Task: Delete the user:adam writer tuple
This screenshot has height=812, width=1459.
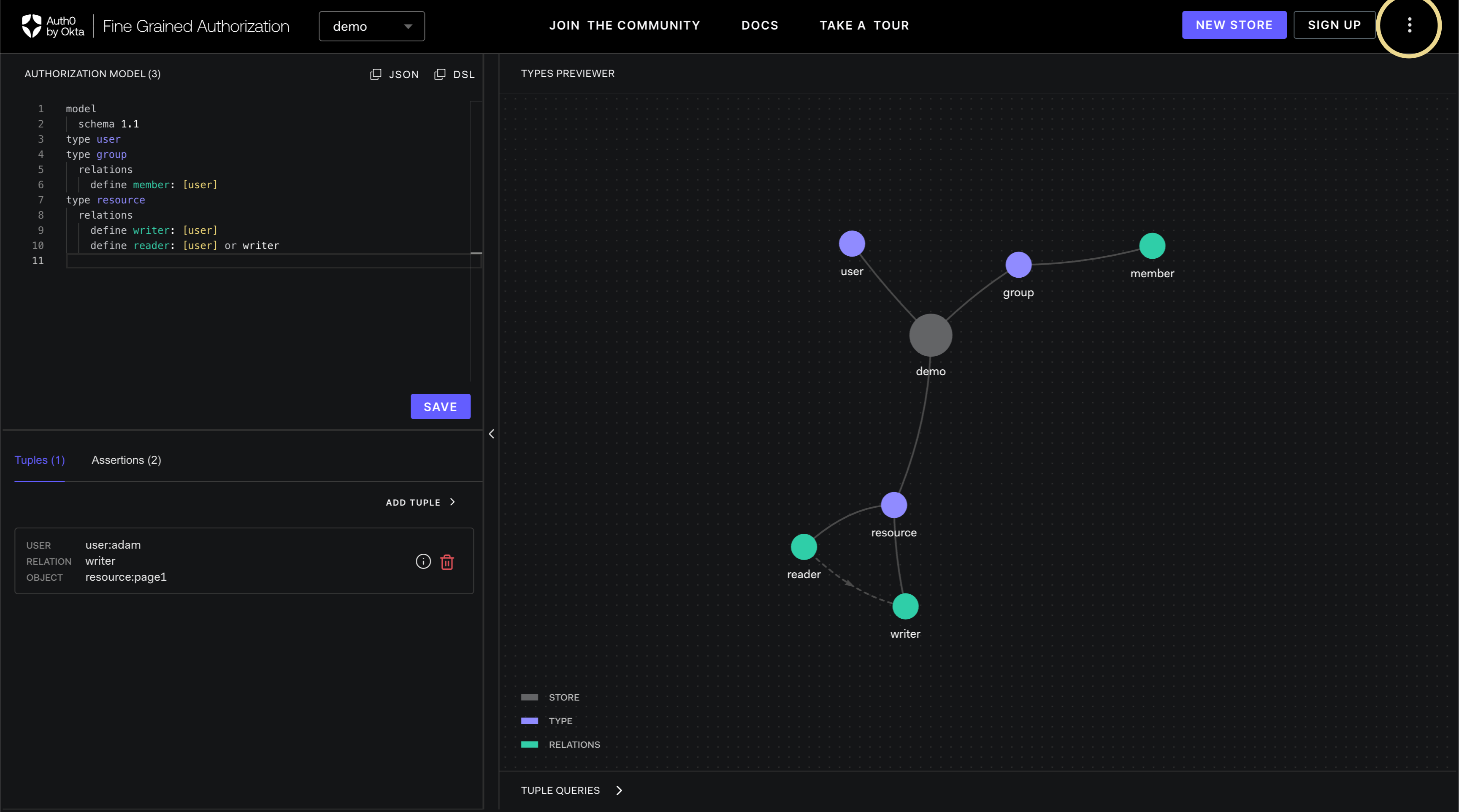Action: click(447, 562)
